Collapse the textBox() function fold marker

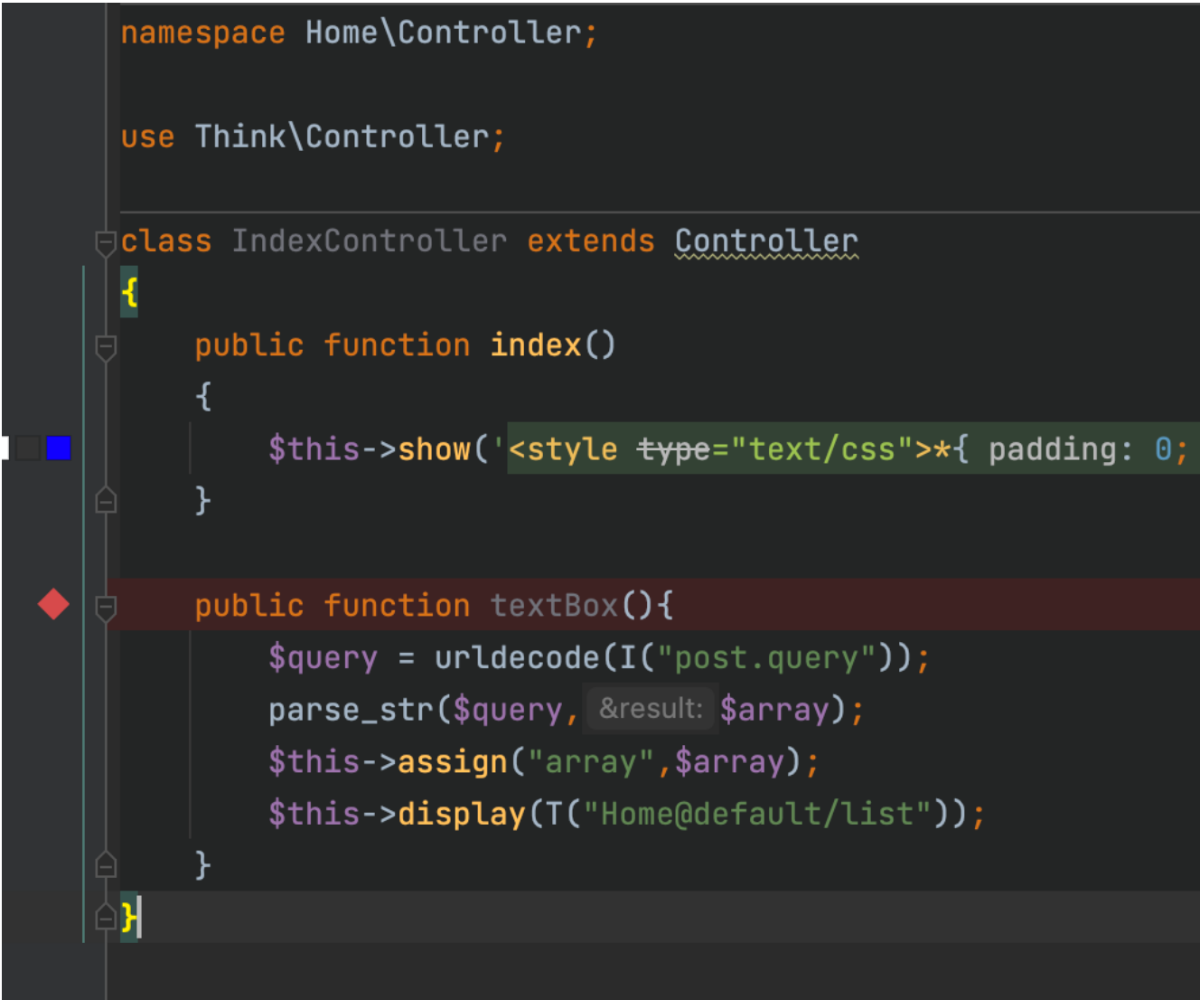105,606
